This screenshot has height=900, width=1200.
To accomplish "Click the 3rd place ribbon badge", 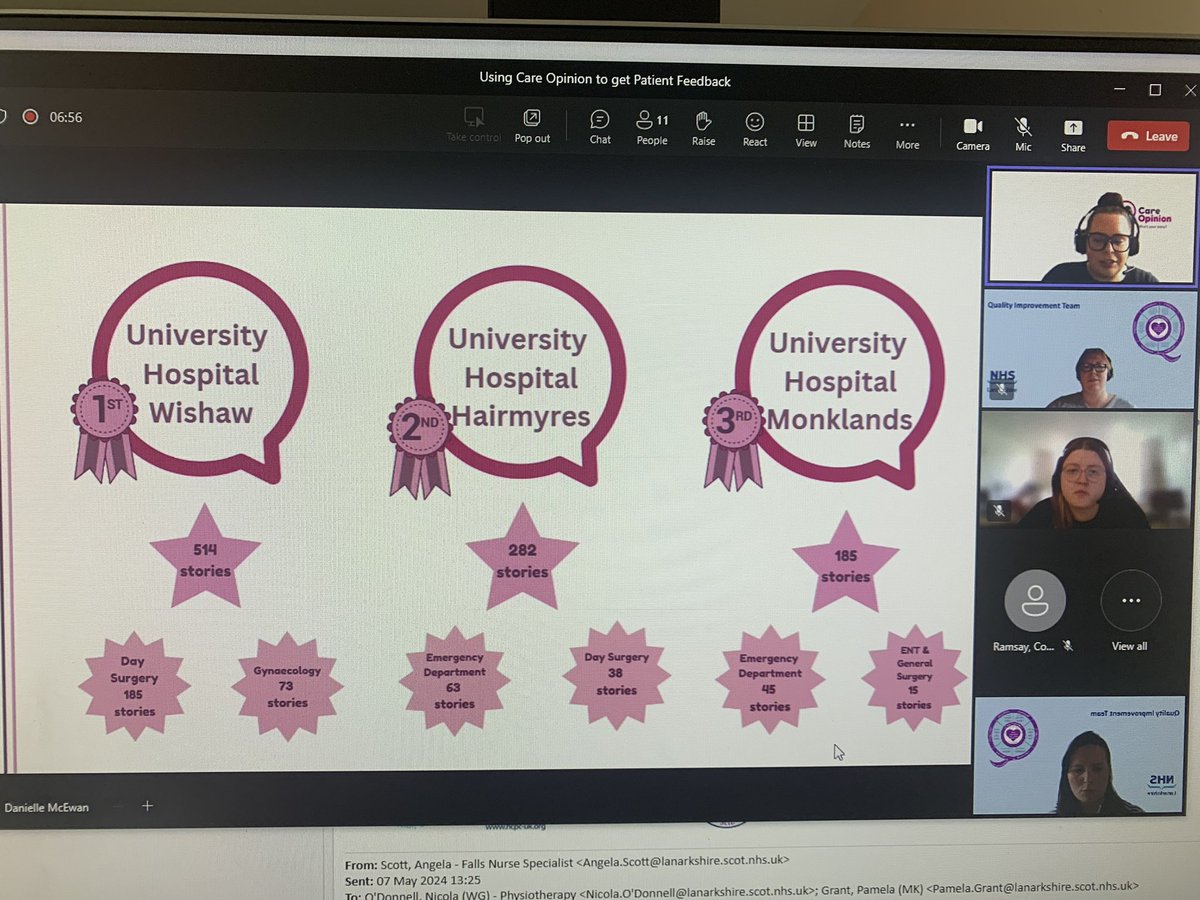I will (x=734, y=438).
